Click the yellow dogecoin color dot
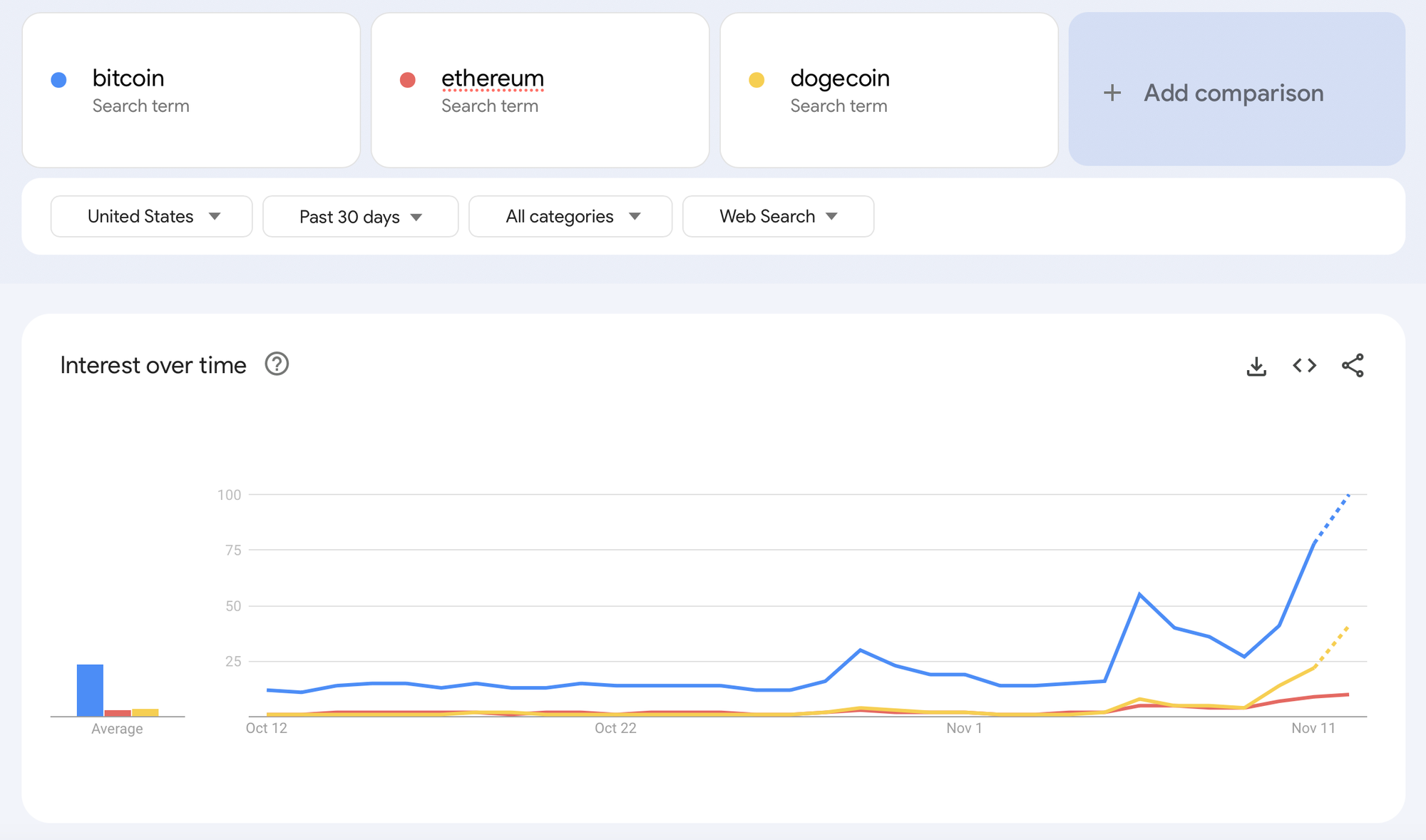Screen dimensions: 1426x840 point(756,80)
